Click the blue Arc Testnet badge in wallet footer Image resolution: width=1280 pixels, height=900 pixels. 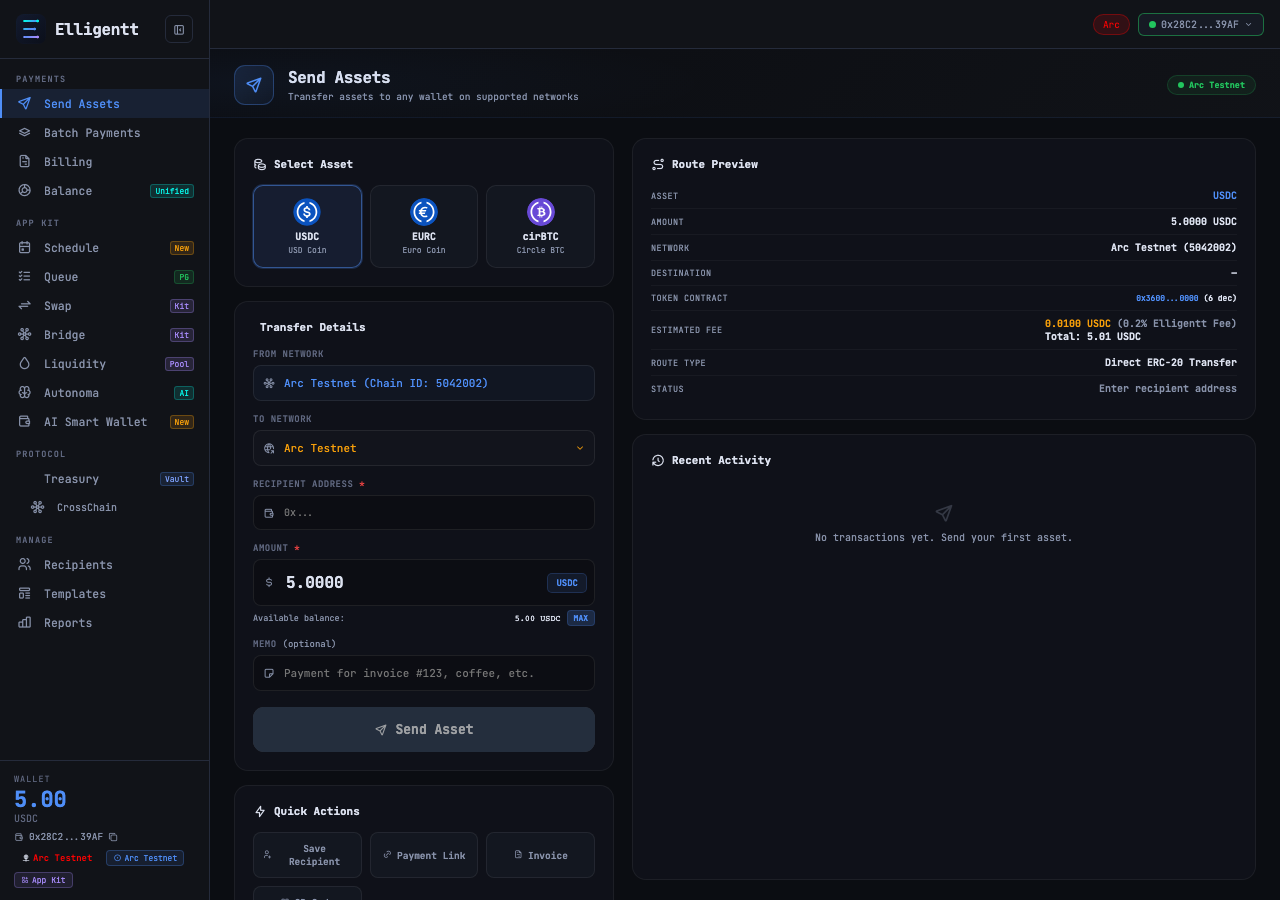click(x=145, y=858)
